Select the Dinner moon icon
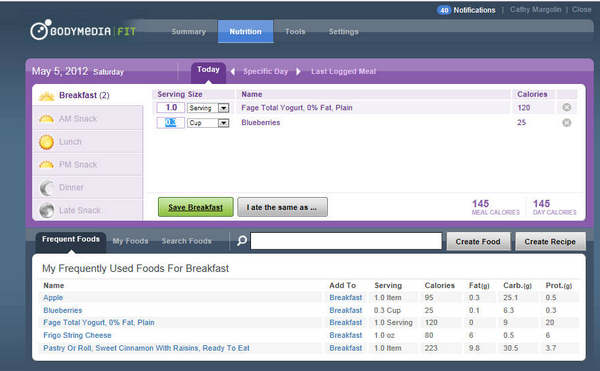 click(47, 188)
